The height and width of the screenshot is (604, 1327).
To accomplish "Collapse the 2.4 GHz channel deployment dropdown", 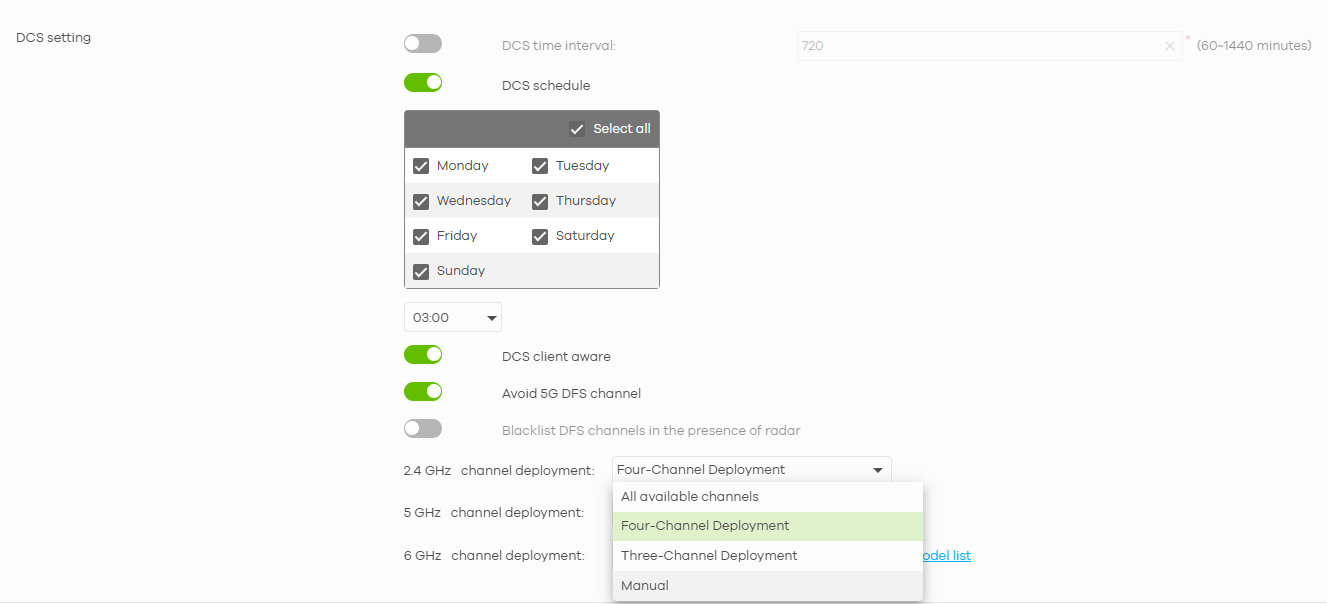I will (x=878, y=469).
